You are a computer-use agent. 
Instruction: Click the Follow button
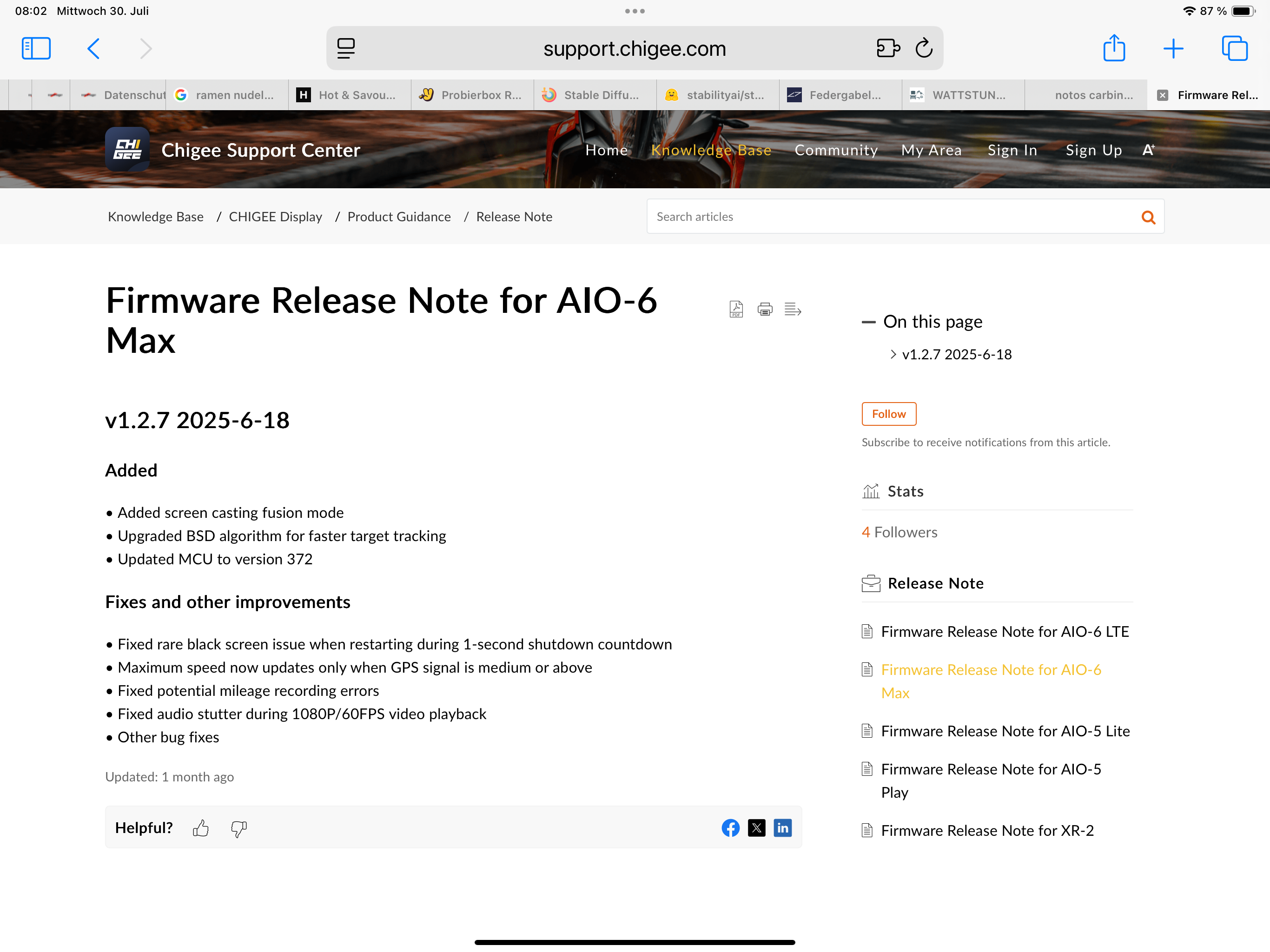(x=889, y=414)
